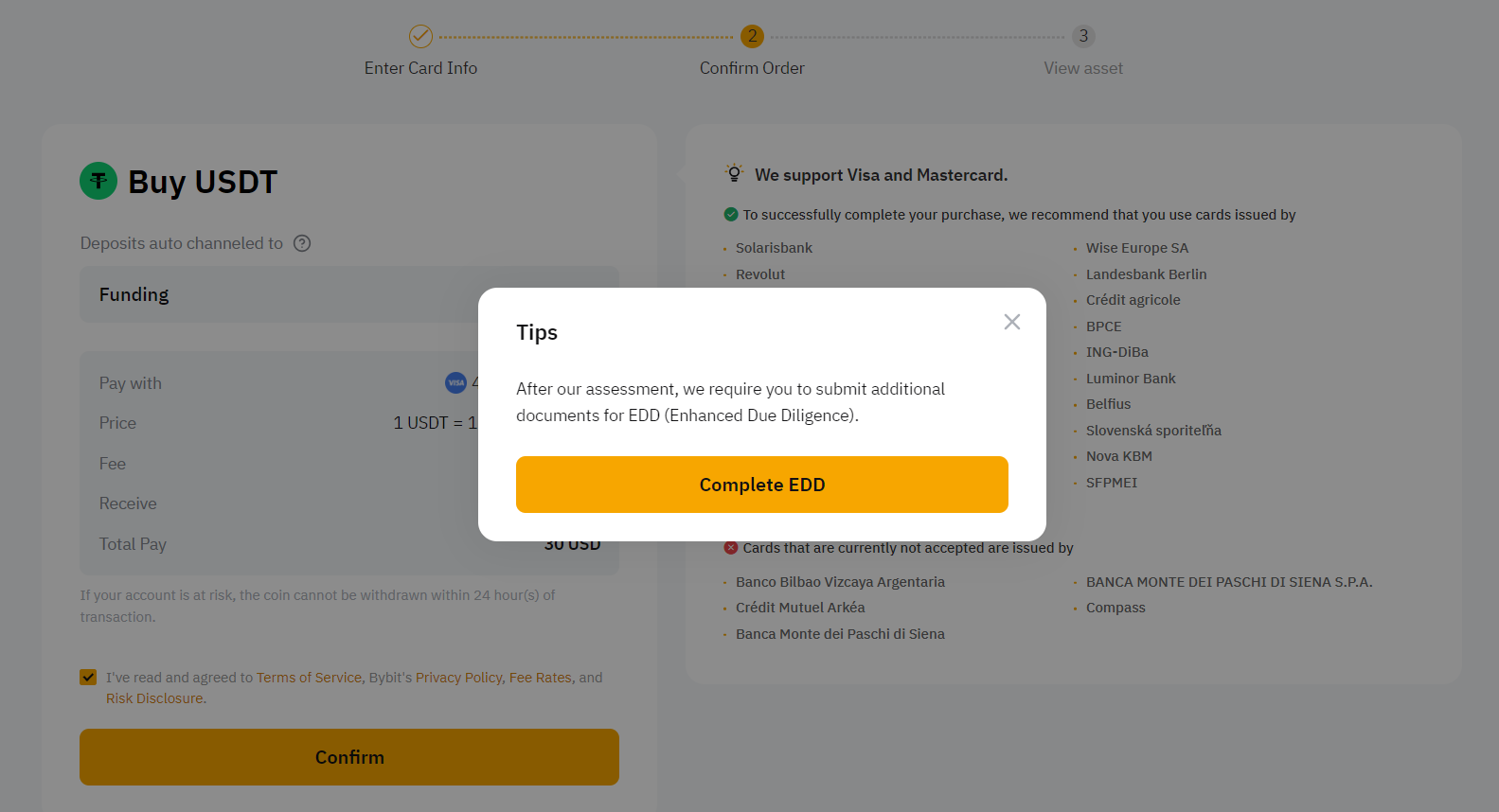Click 'Banca Monte dei Paschi di Siena' lowercase entry

tap(840, 634)
